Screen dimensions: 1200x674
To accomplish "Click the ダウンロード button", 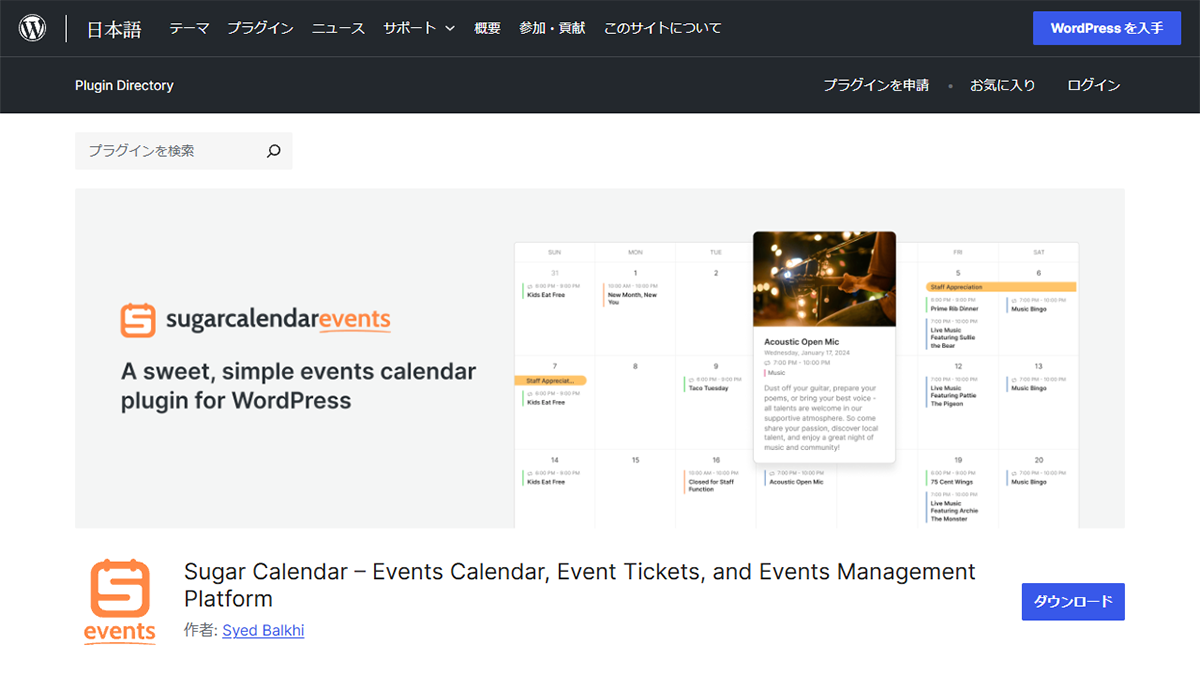I will tap(1073, 602).
